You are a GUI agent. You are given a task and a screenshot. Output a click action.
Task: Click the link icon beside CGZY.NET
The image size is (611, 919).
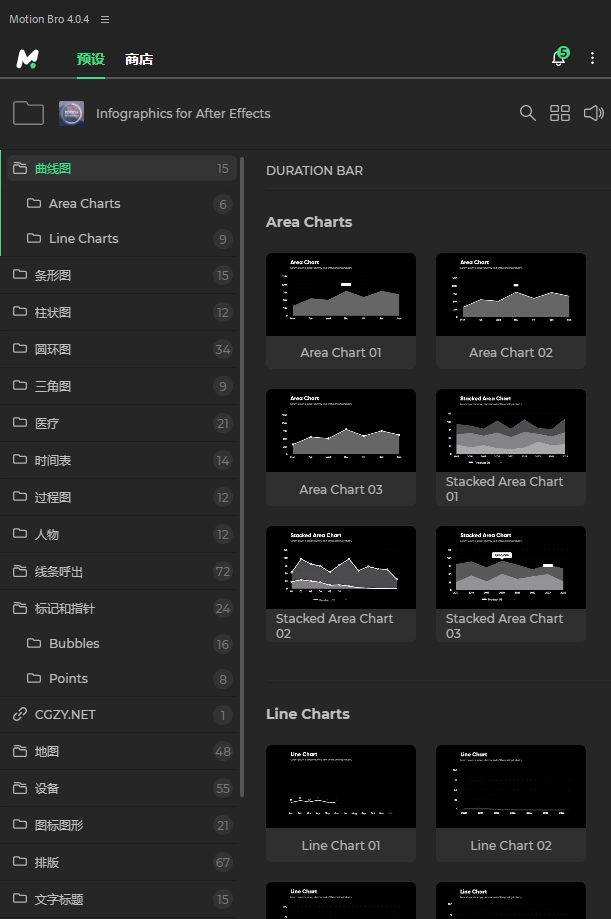click(x=20, y=714)
